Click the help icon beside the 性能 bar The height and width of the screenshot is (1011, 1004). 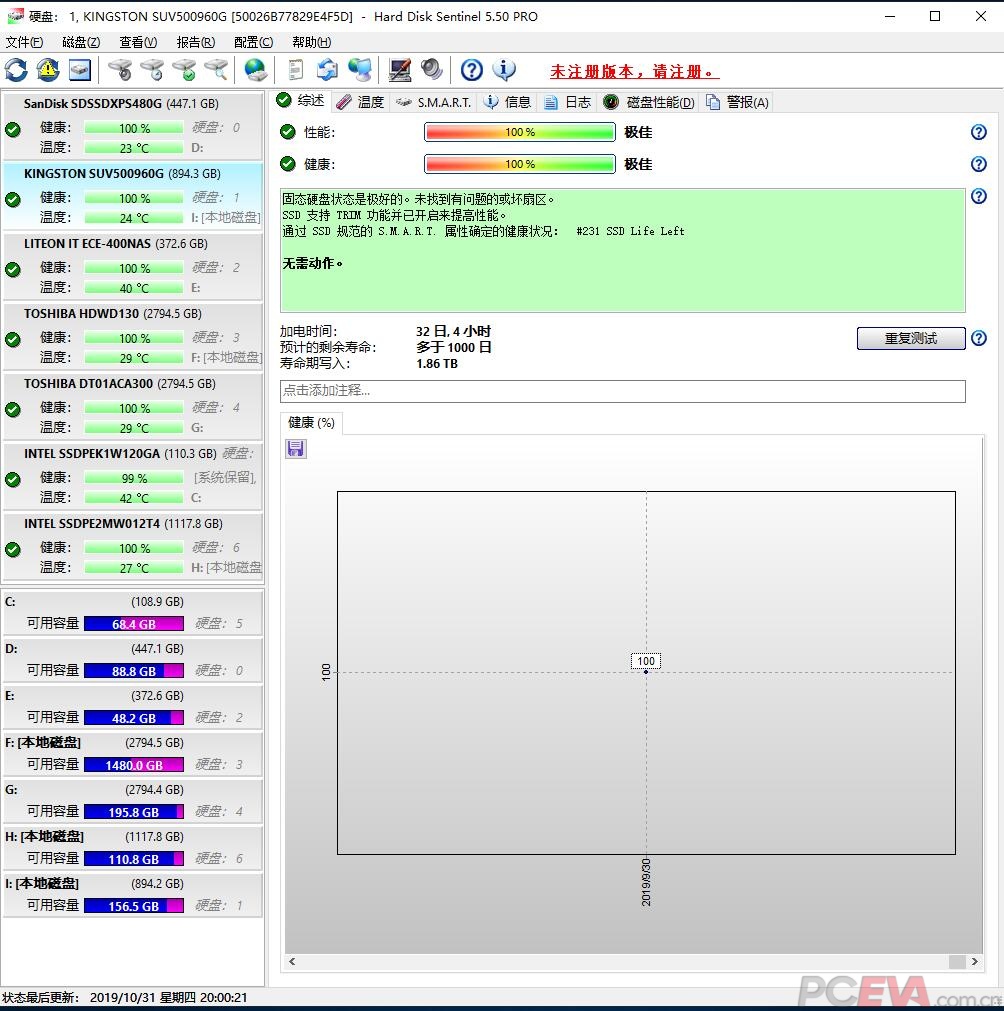click(979, 132)
